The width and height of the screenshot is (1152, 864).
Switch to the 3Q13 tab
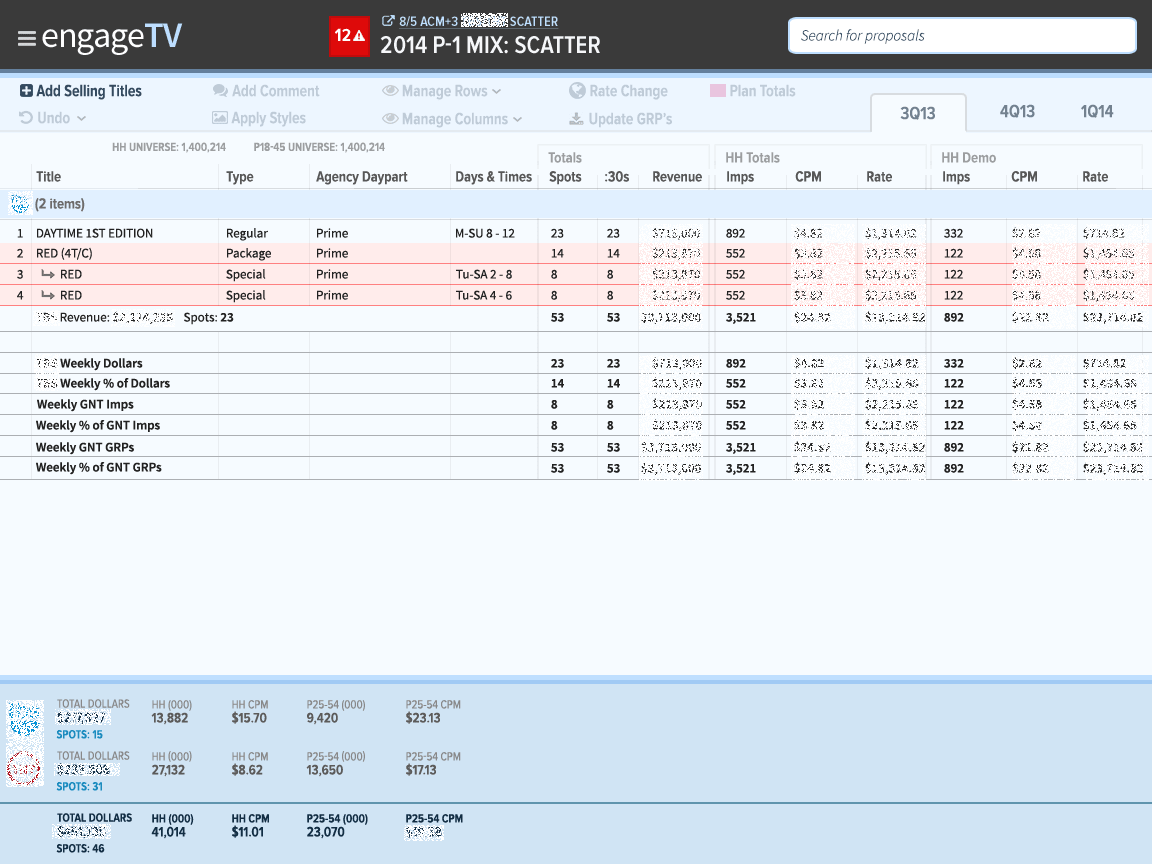tap(918, 113)
